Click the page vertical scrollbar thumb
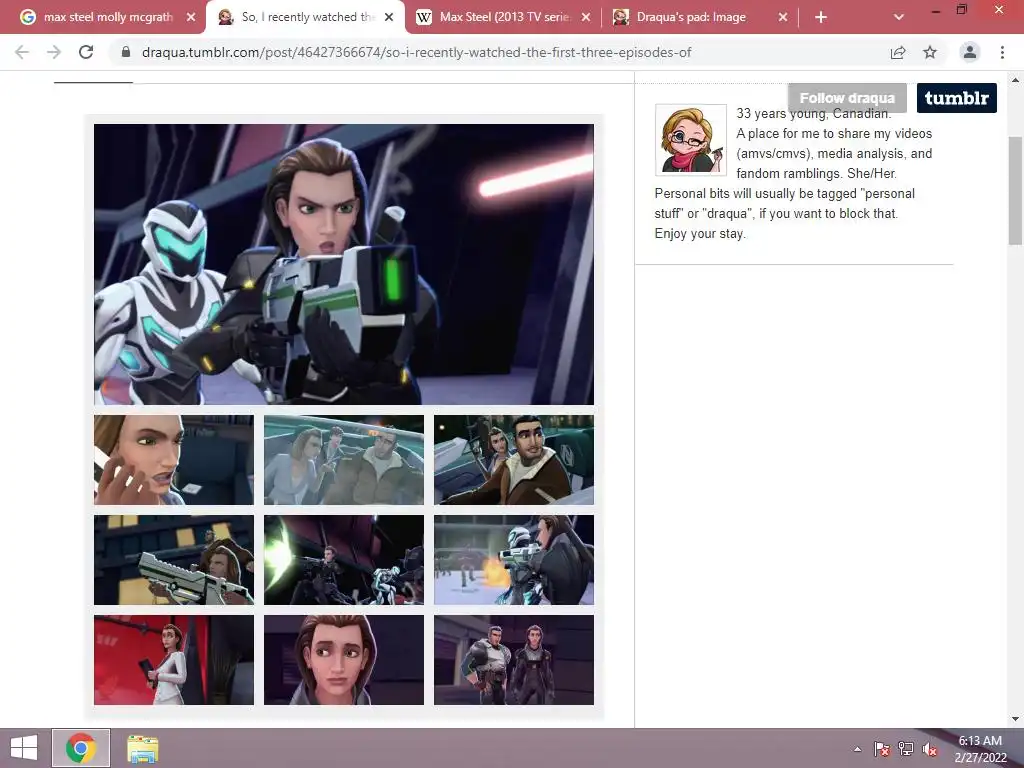The height and width of the screenshot is (768, 1024). point(1015,191)
